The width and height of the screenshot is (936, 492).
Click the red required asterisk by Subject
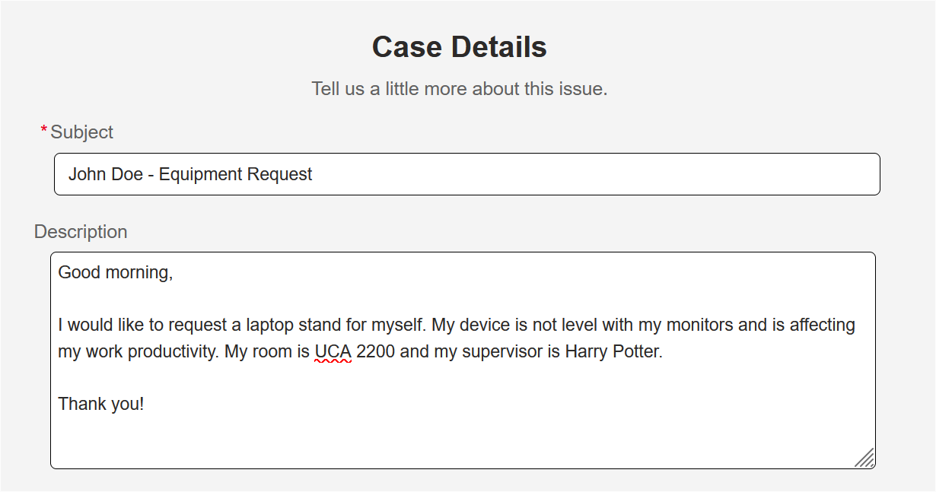pyautogui.click(x=44, y=132)
